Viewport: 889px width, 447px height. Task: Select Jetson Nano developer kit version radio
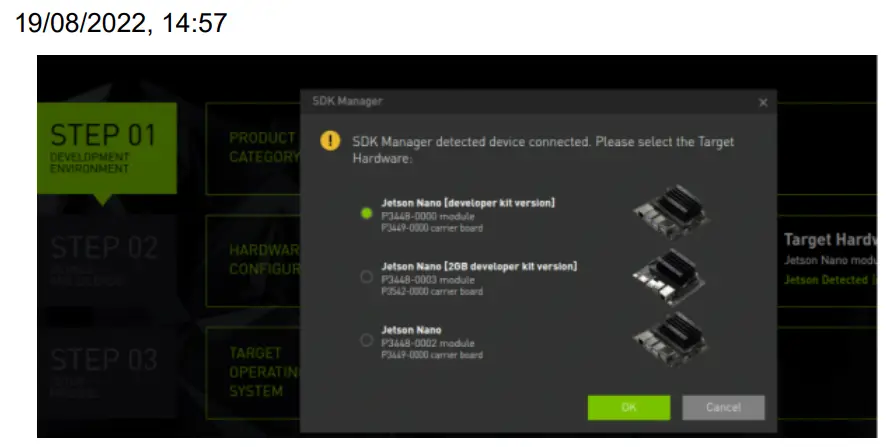point(366,213)
